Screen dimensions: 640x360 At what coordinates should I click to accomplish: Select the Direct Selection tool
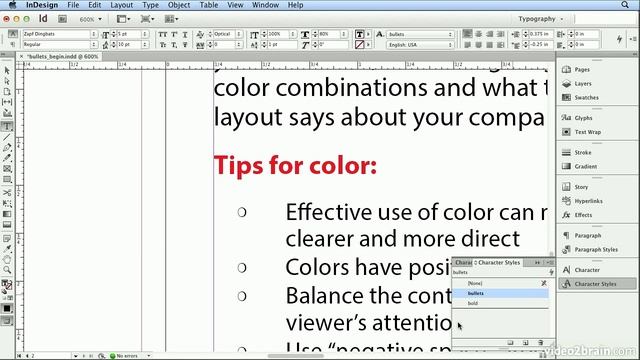point(7,81)
